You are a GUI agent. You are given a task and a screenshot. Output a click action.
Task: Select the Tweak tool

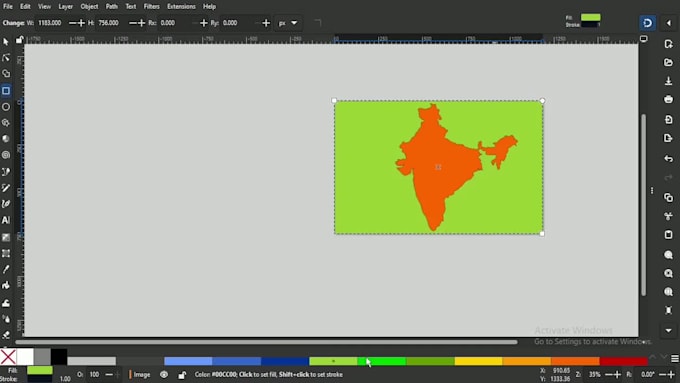pyautogui.click(x=6, y=303)
